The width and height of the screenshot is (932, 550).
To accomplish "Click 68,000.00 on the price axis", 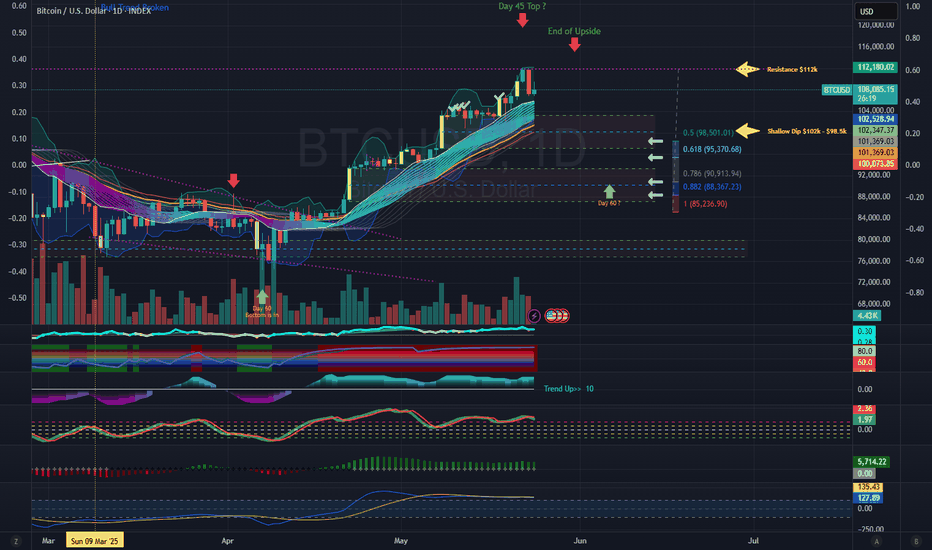I will point(874,304).
